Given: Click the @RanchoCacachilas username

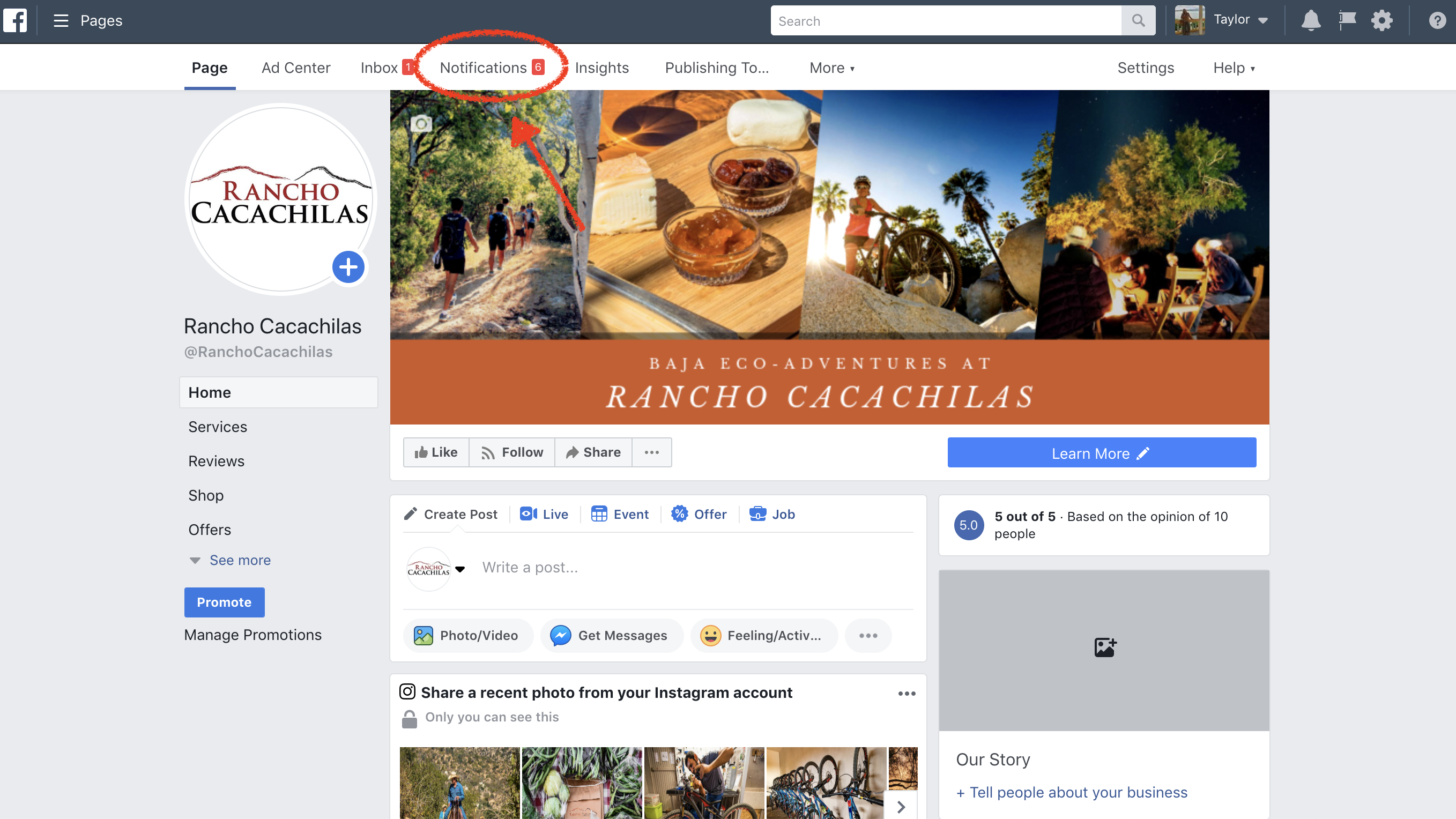Looking at the screenshot, I should point(258,352).
